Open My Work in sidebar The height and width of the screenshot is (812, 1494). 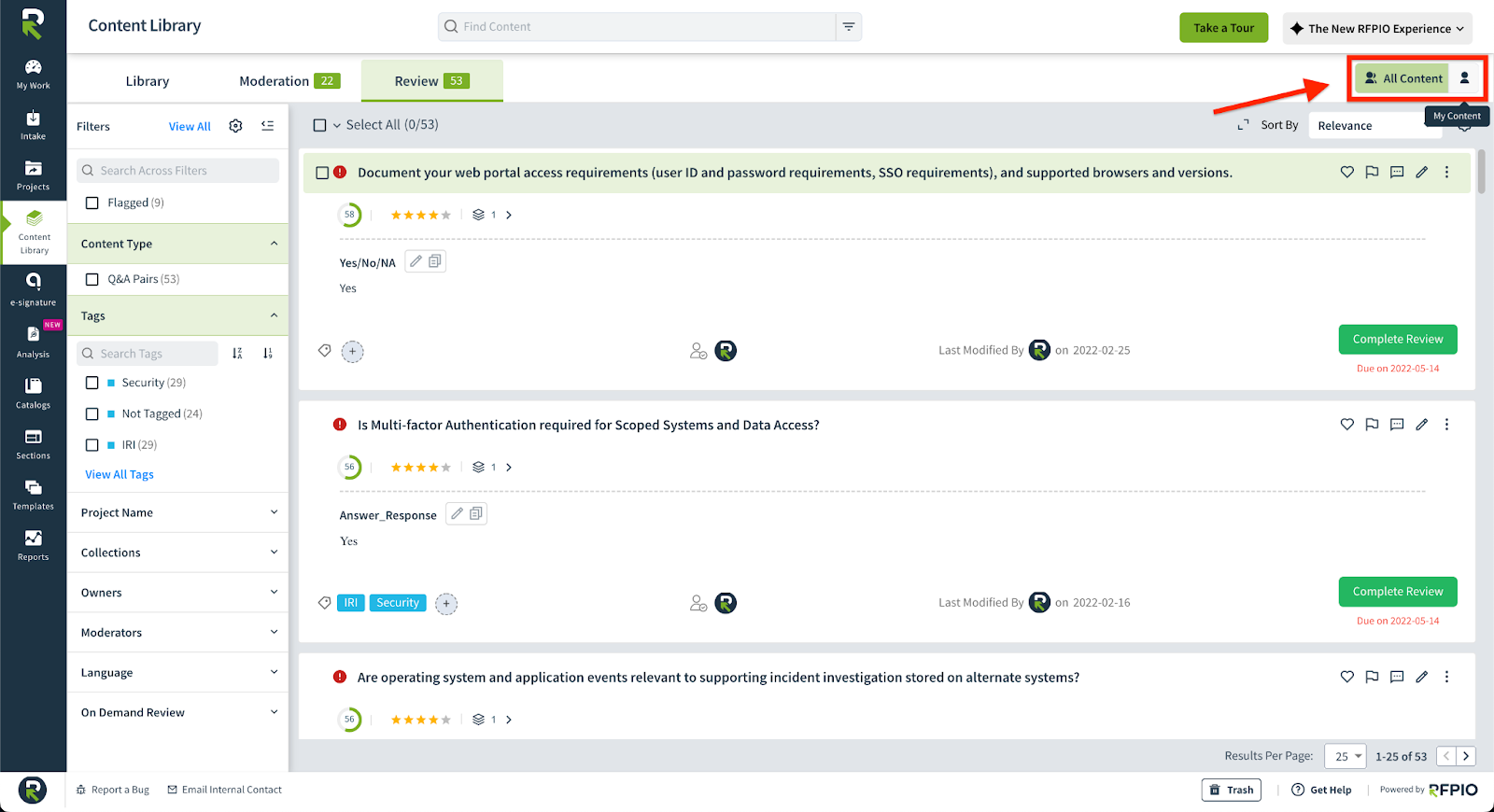pyautogui.click(x=33, y=74)
